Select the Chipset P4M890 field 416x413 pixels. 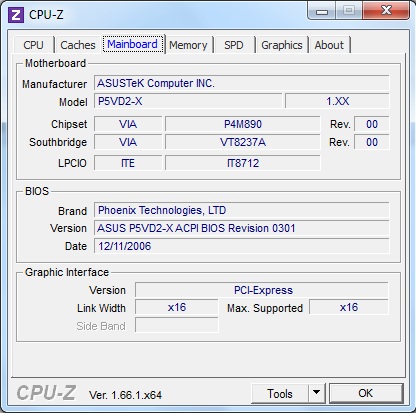(x=243, y=124)
